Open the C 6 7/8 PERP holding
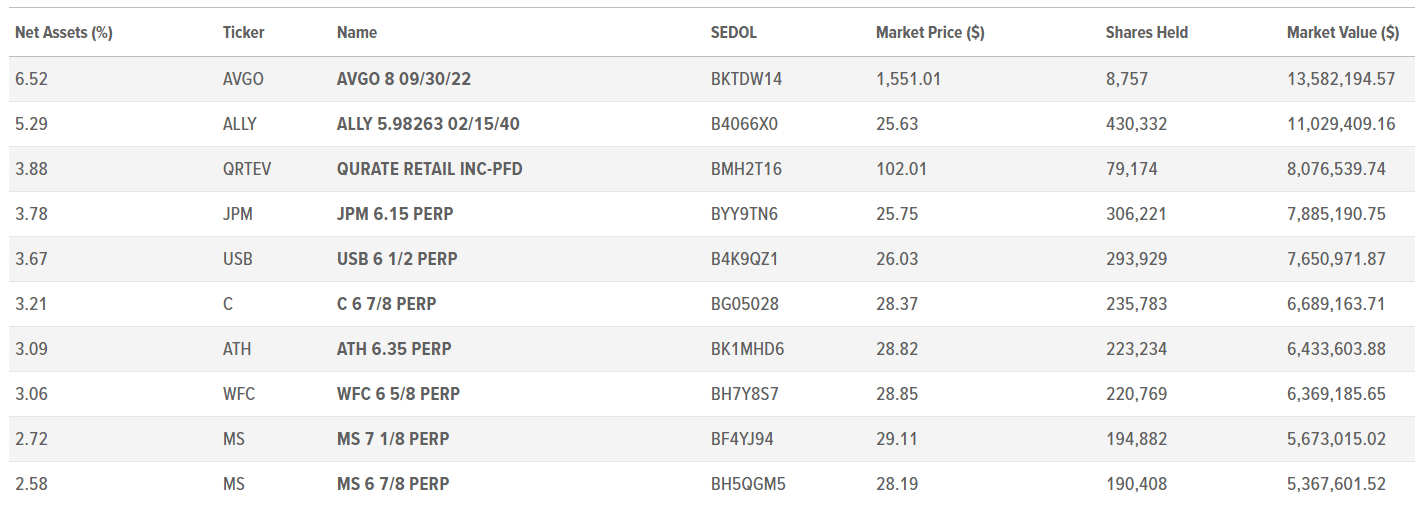The width and height of the screenshot is (1415, 506). click(387, 304)
